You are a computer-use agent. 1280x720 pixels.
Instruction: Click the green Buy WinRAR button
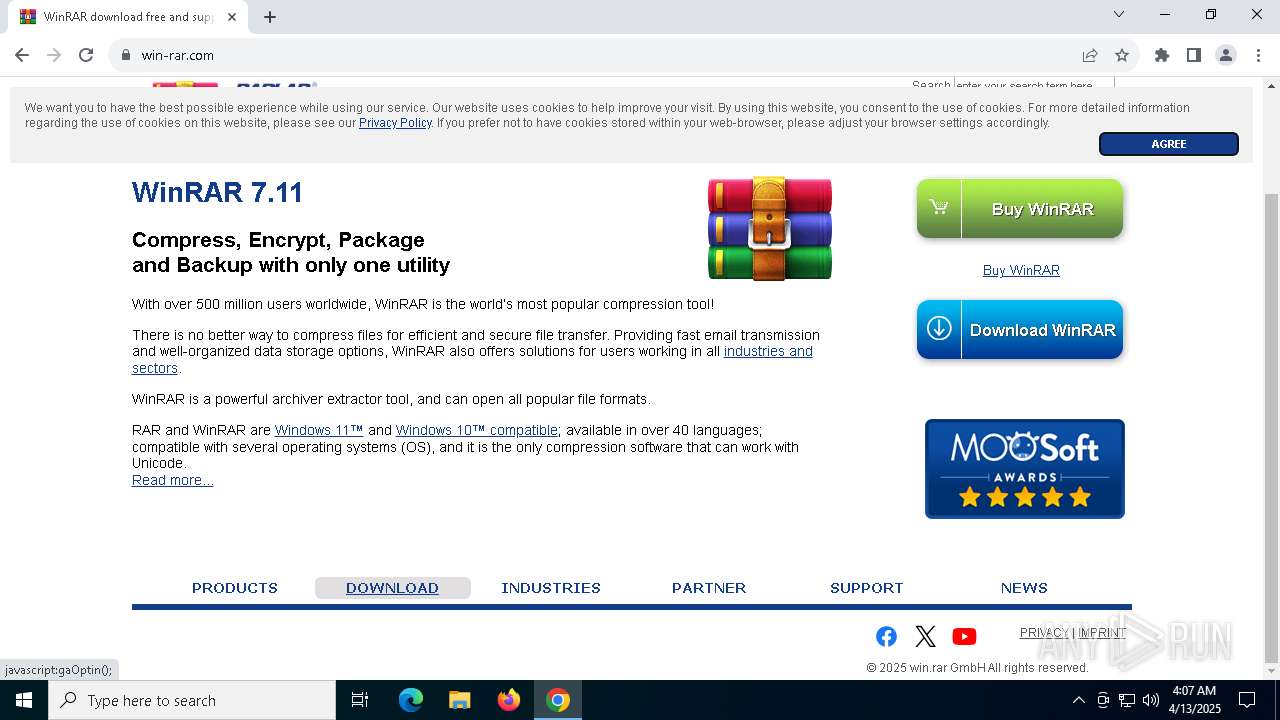click(1020, 209)
